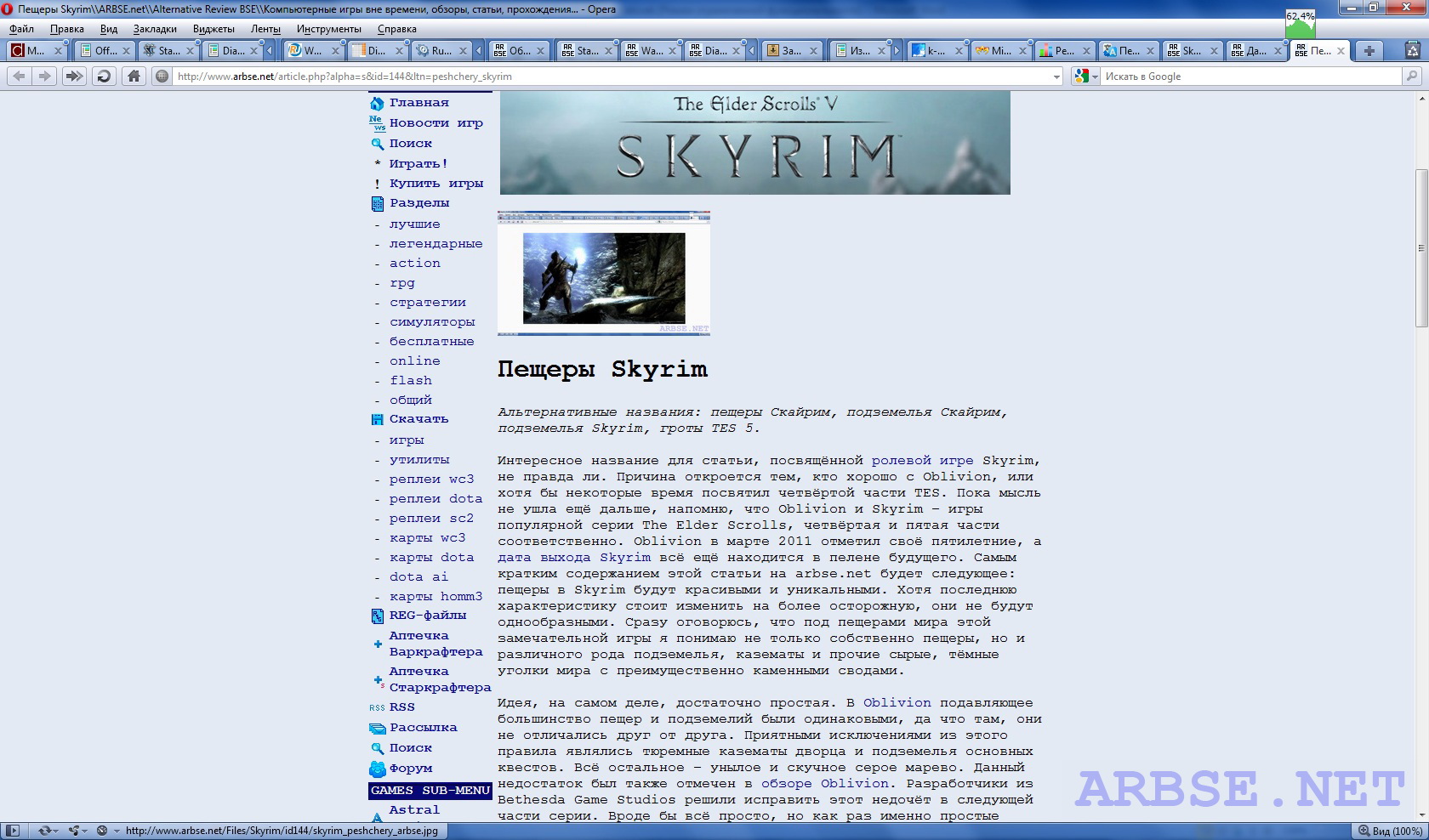
Task: Open the Справка menu
Action: (x=397, y=29)
